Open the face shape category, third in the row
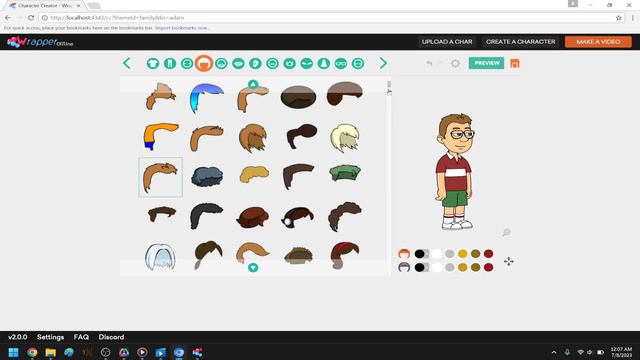Viewport: 640px width, 360px height. [x=187, y=63]
